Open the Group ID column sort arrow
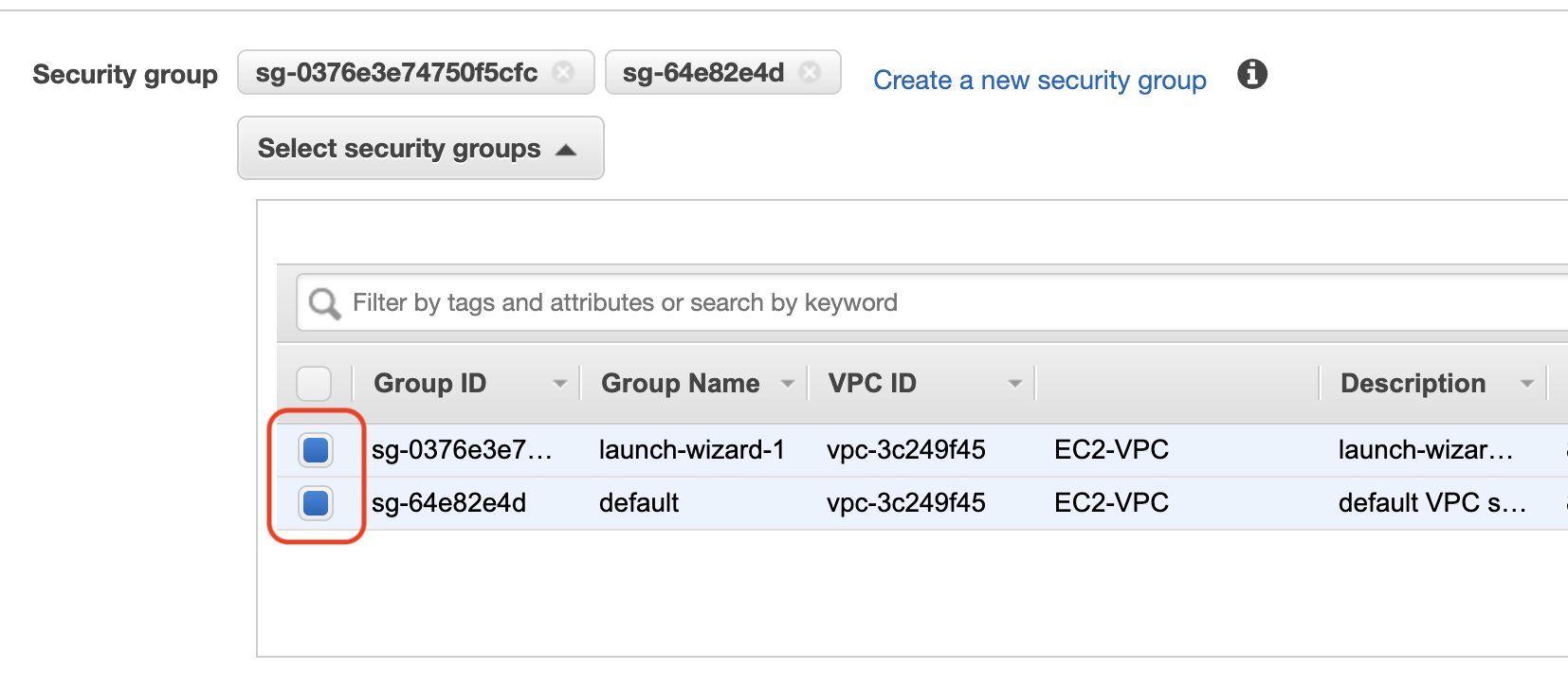 (x=560, y=384)
